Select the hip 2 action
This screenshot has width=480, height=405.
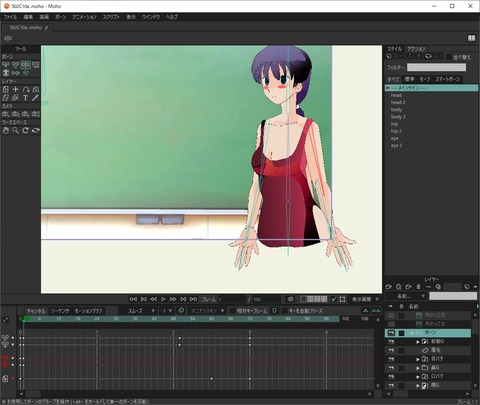click(x=396, y=131)
